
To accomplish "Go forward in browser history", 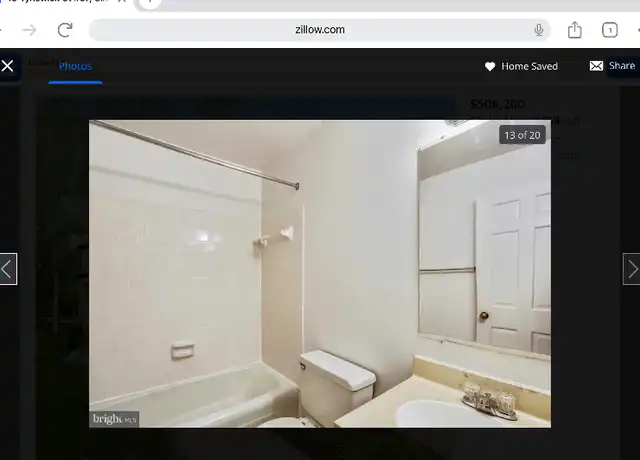I will tap(29, 30).
